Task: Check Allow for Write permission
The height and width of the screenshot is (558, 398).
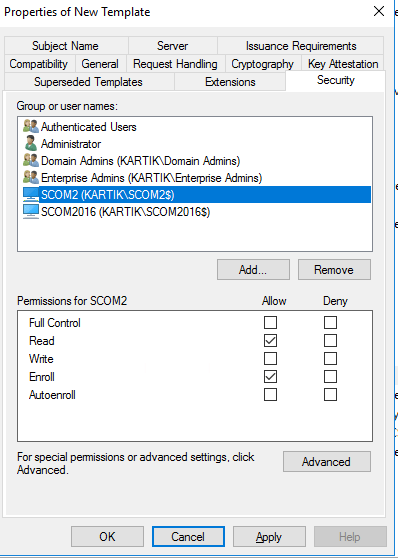Action: 270,359
